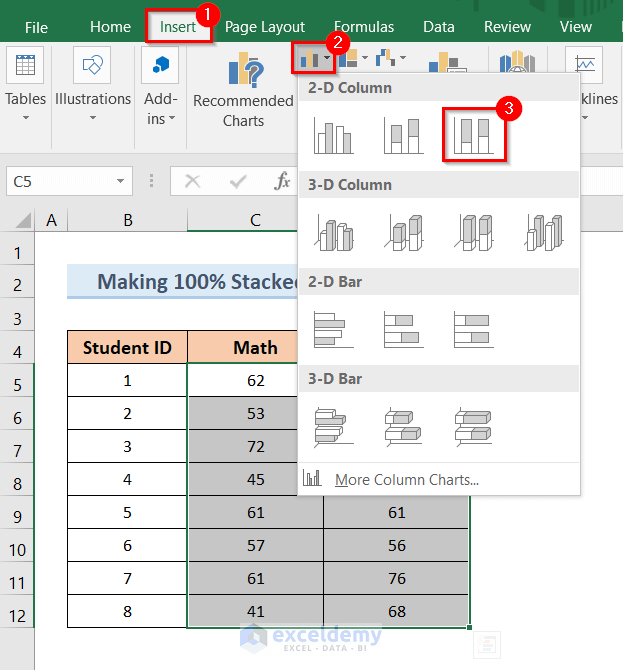Switch to the Insert tab

[x=178, y=27]
